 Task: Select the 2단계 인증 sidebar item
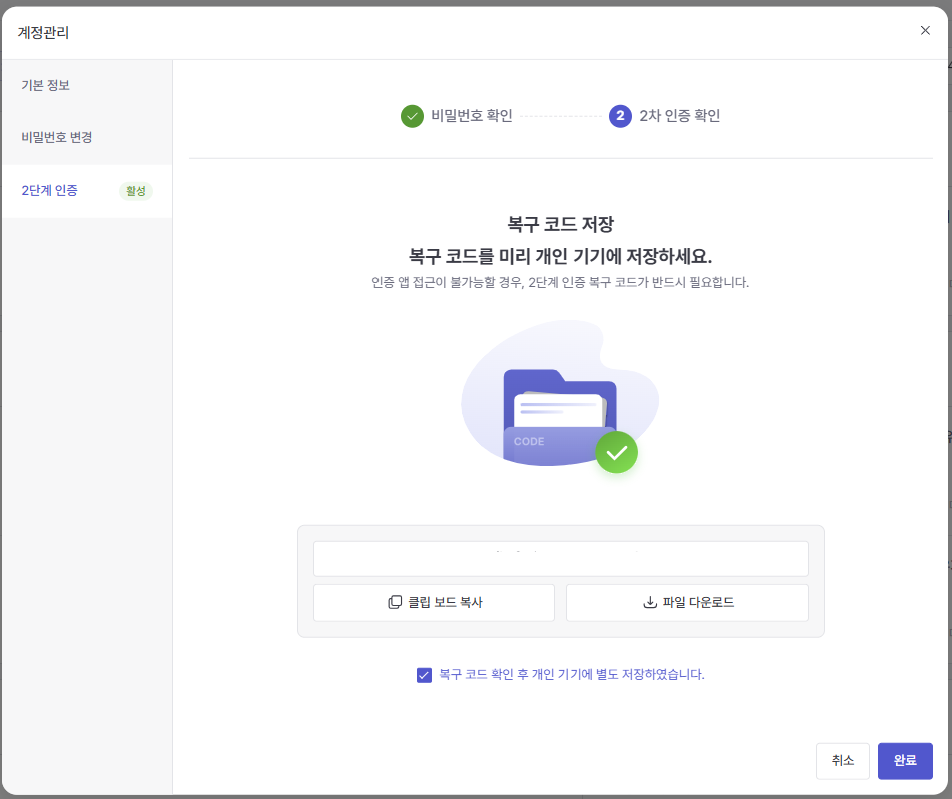(50, 191)
